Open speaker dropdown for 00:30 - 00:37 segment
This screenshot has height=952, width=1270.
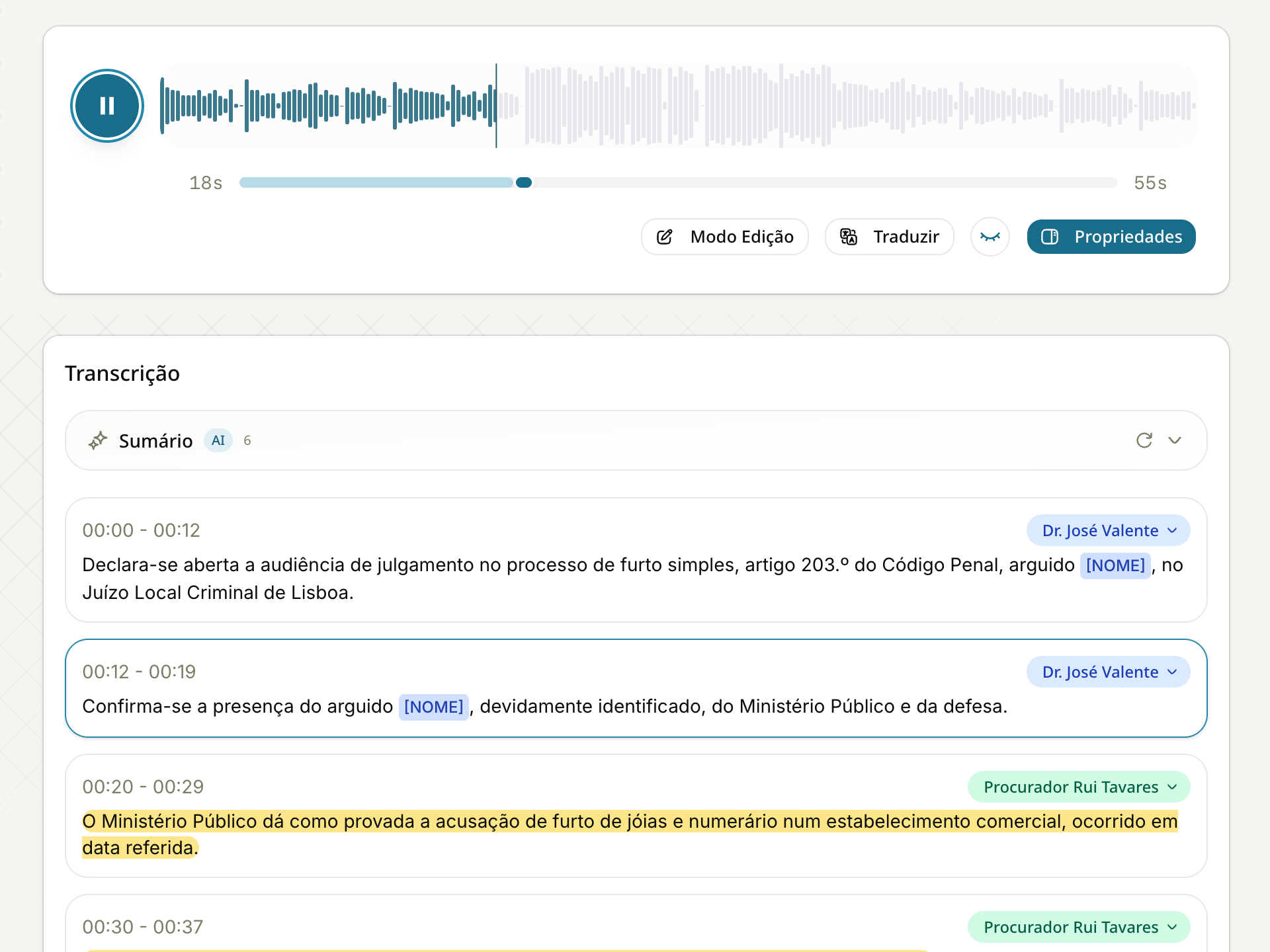click(1079, 927)
